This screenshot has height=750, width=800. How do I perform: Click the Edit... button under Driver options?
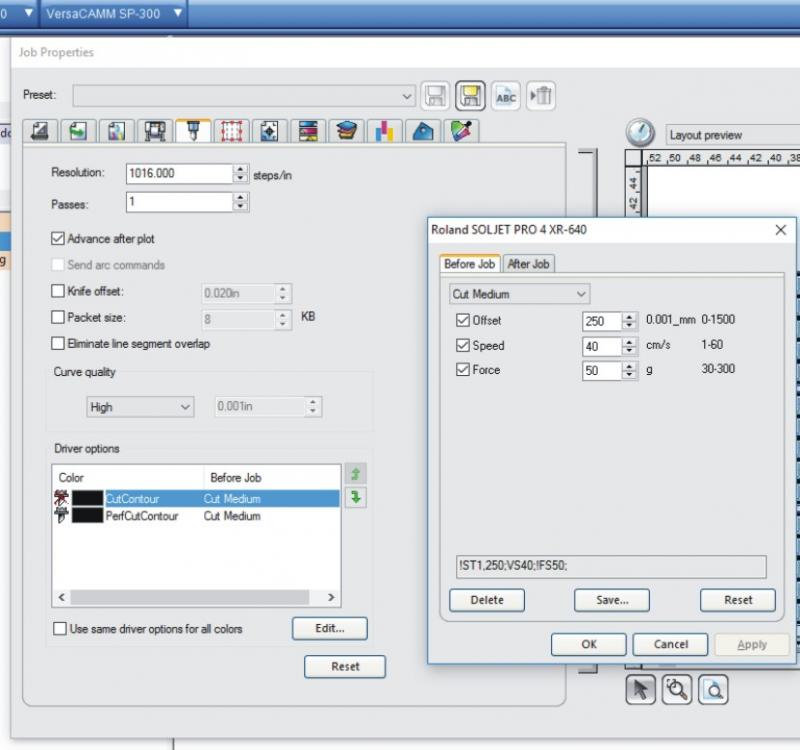click(330, 628)
